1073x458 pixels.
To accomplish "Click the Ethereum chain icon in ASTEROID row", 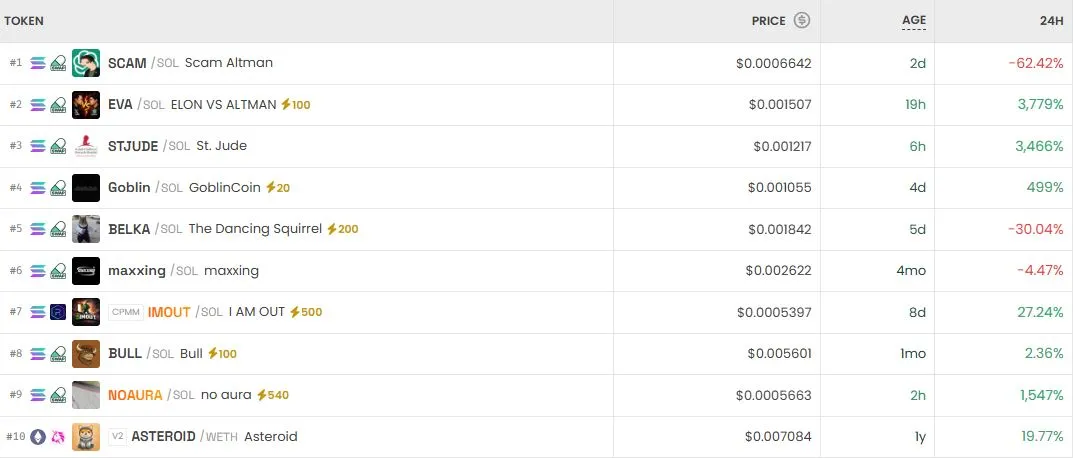I will click(38, 437).
